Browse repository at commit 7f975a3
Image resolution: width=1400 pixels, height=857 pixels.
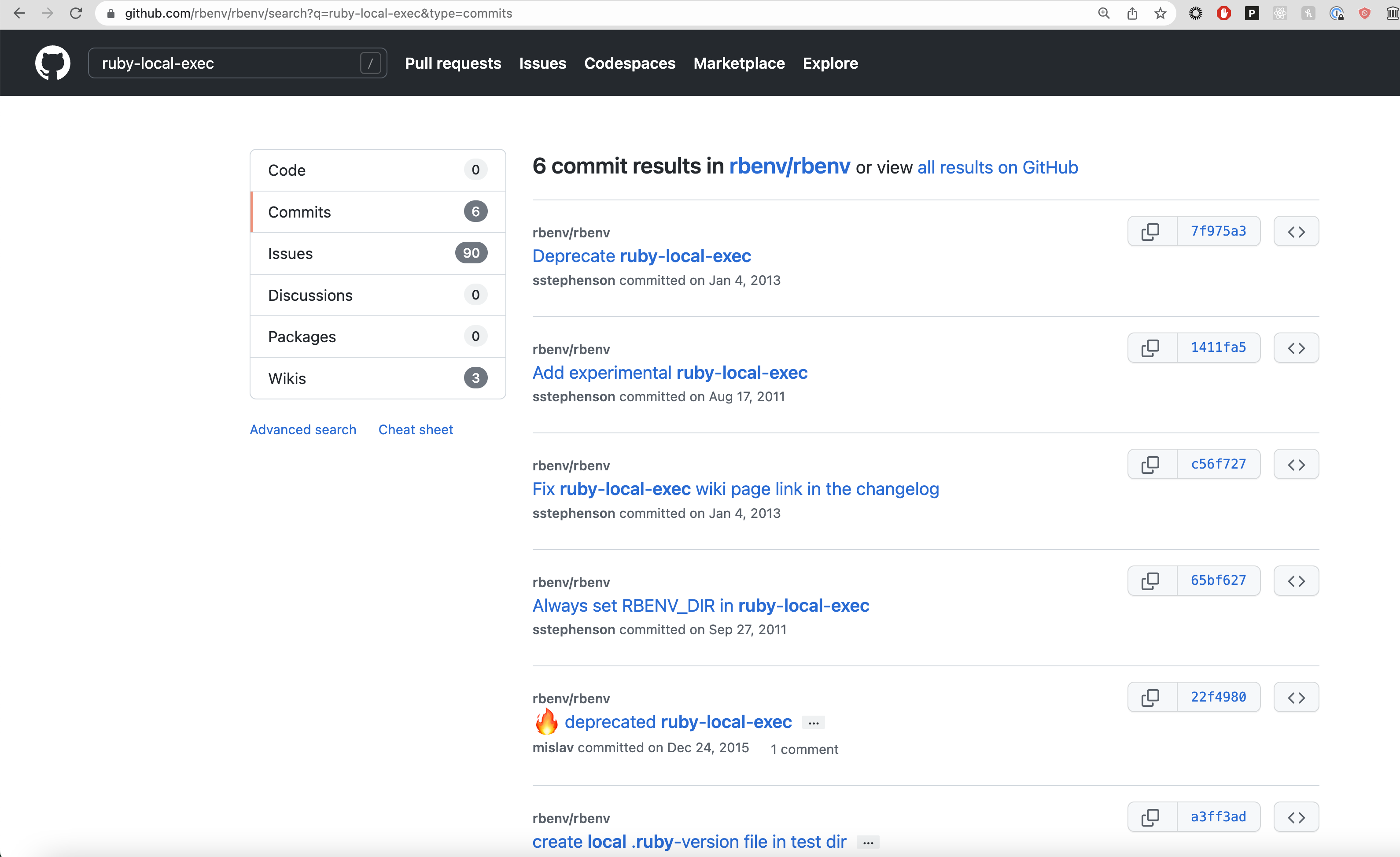(1296, 231)
